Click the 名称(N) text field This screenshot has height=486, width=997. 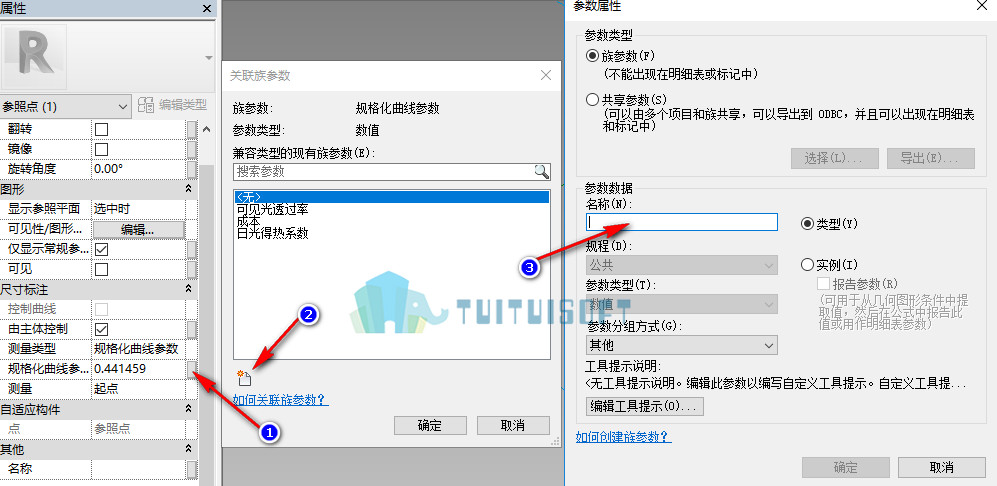pyautogui.click(x=681, y=221)
